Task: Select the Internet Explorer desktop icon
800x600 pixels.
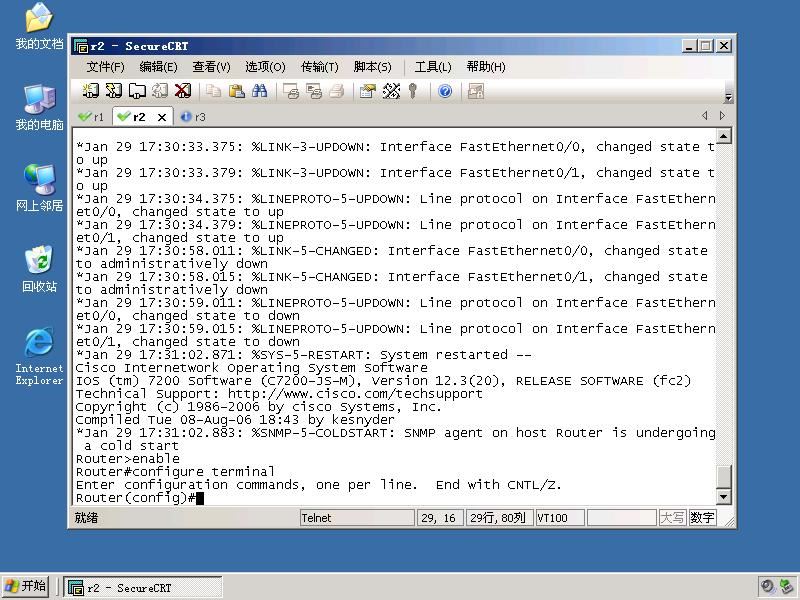Action: click(x=39, y=356)
